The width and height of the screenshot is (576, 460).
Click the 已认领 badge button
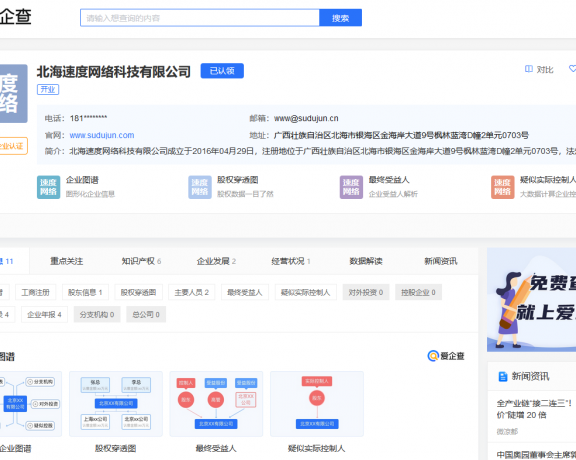[222, 71]
